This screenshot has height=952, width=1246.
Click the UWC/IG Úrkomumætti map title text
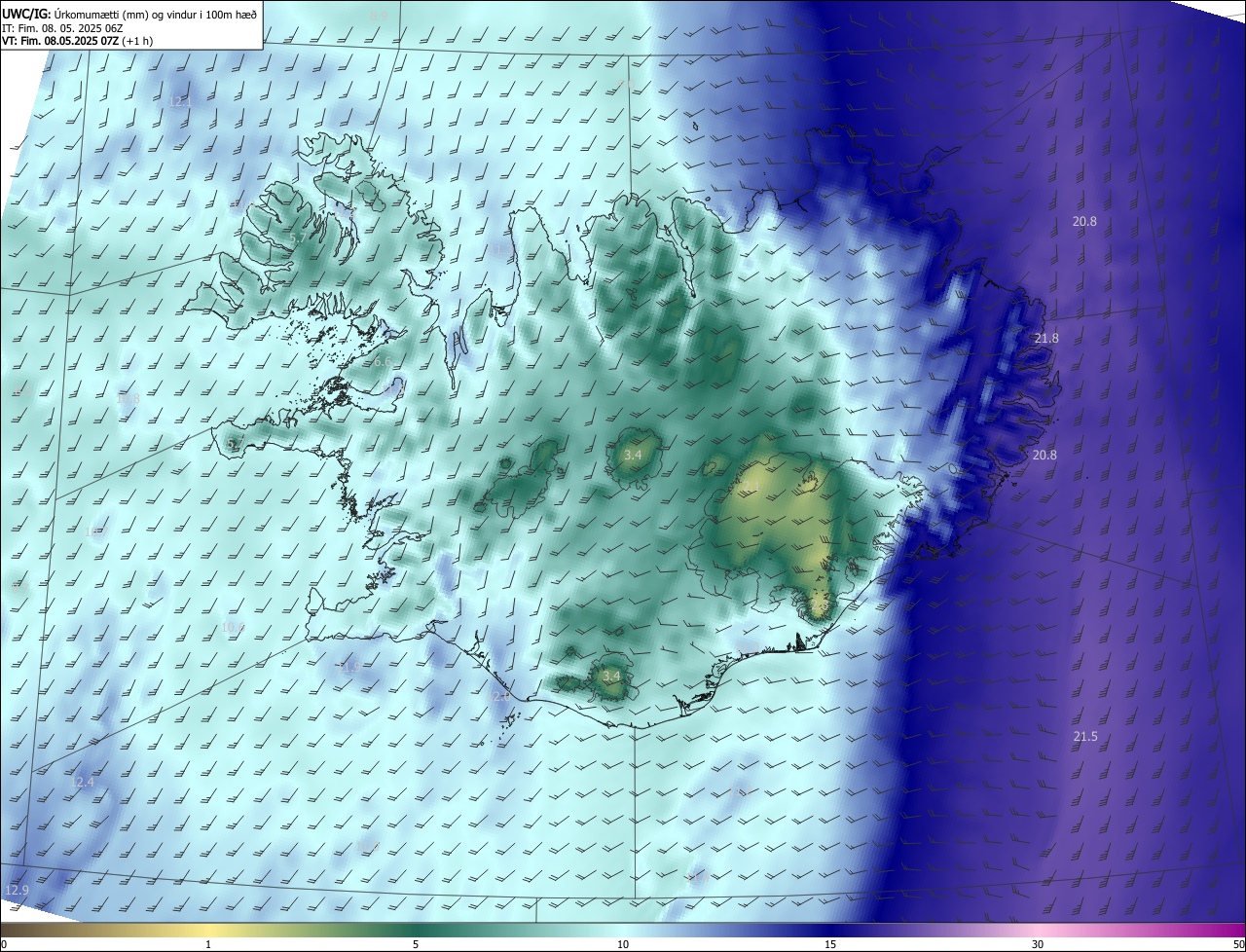click(129, 13)
